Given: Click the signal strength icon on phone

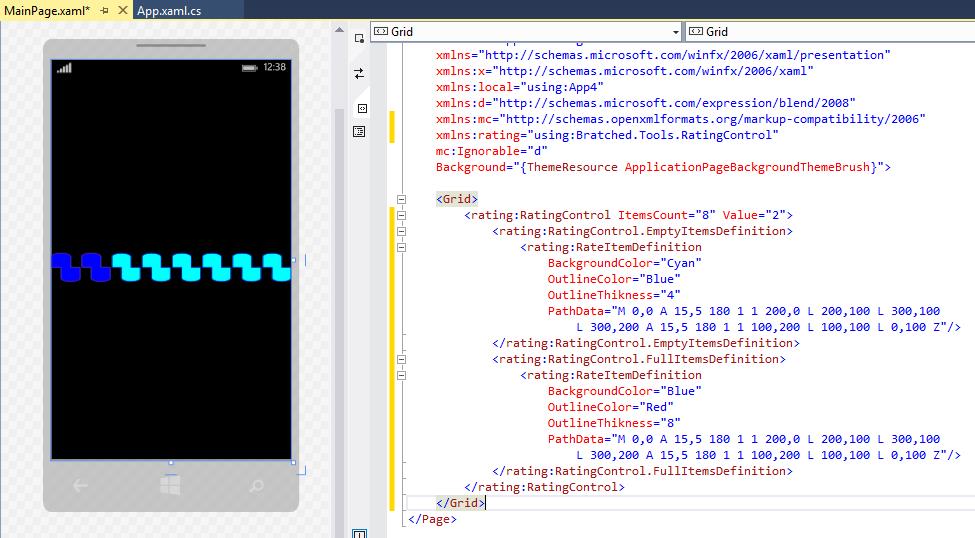Looking at the screenshot, I should pos(64,68).
